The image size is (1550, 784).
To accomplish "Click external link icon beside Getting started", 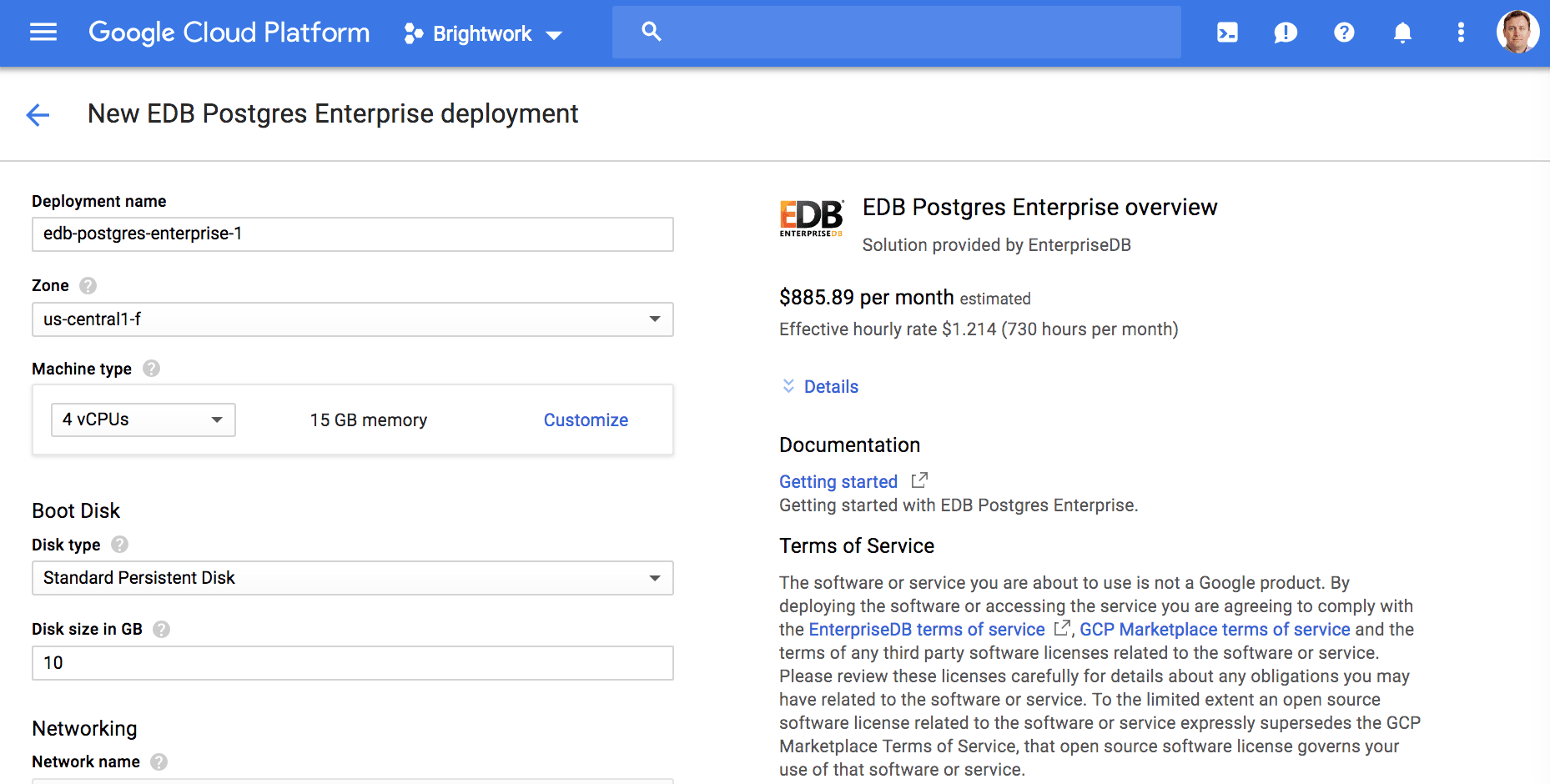I will coord(919,480).
